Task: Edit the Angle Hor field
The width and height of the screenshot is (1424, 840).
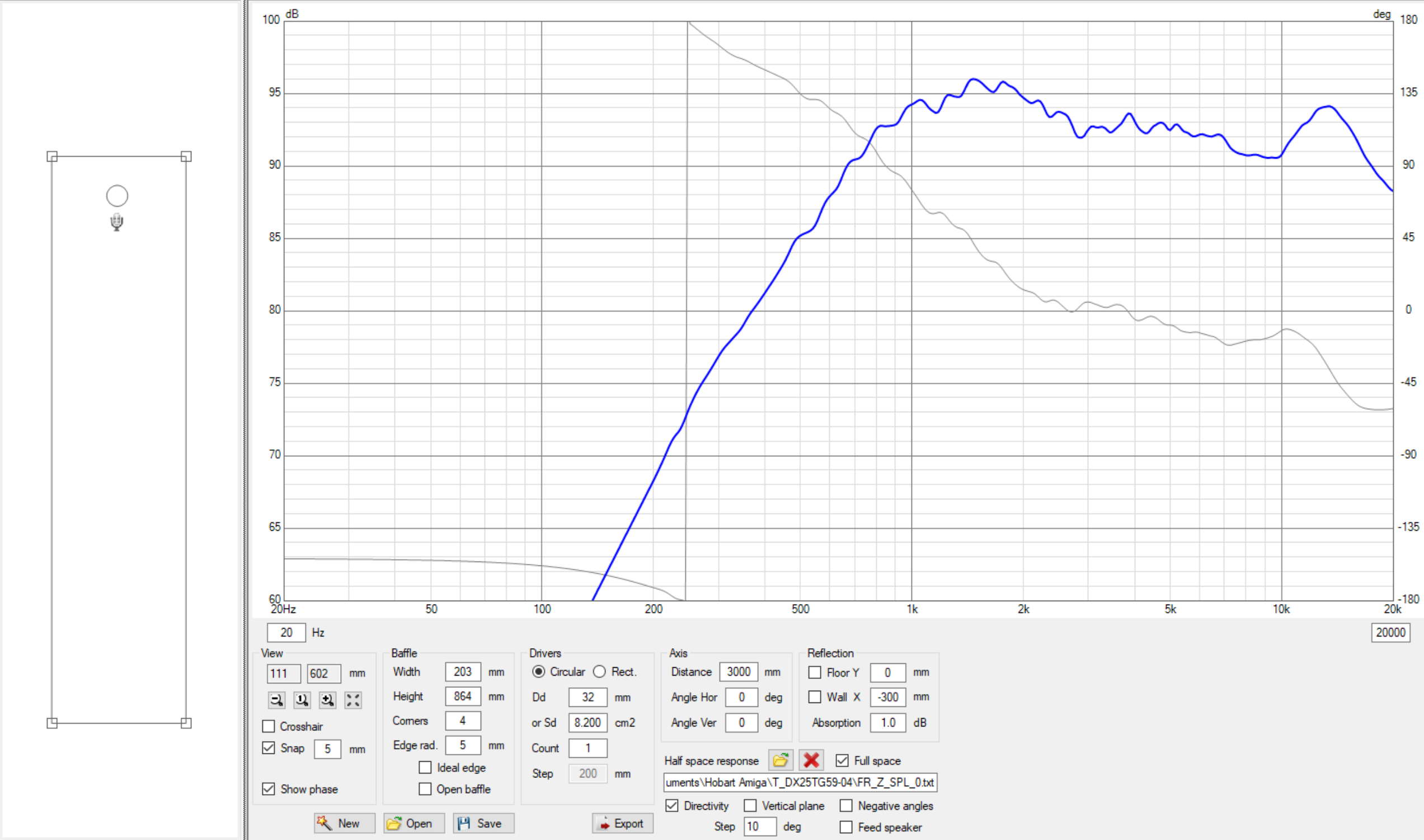Action: point(742,697)
